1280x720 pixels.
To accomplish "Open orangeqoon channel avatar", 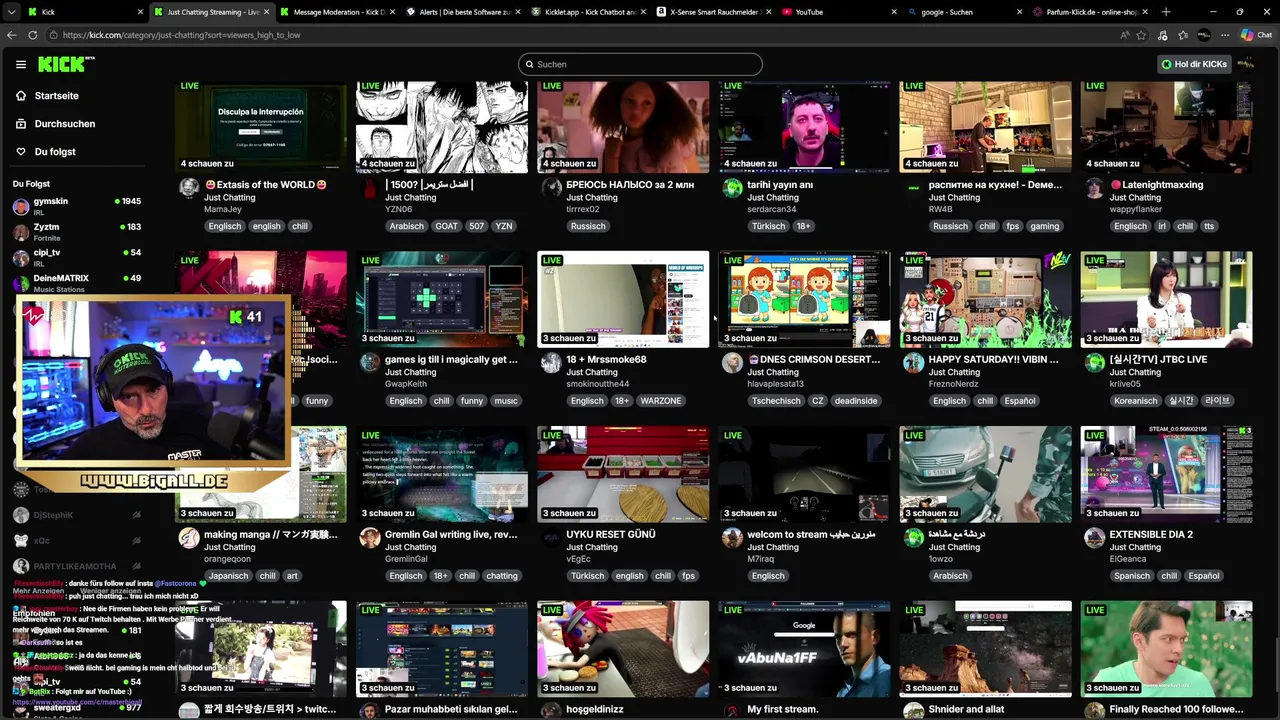I will pos(189,537).
